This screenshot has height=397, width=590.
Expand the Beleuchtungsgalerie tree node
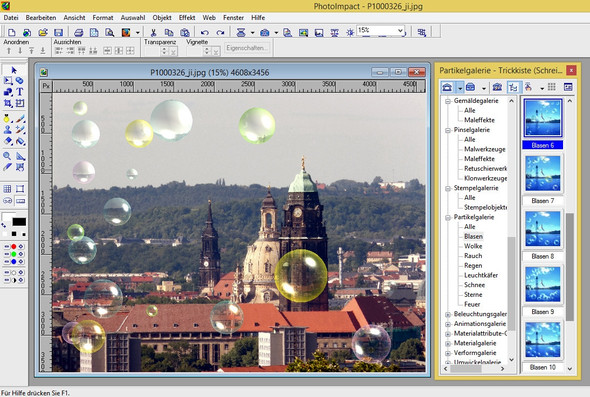448,314
